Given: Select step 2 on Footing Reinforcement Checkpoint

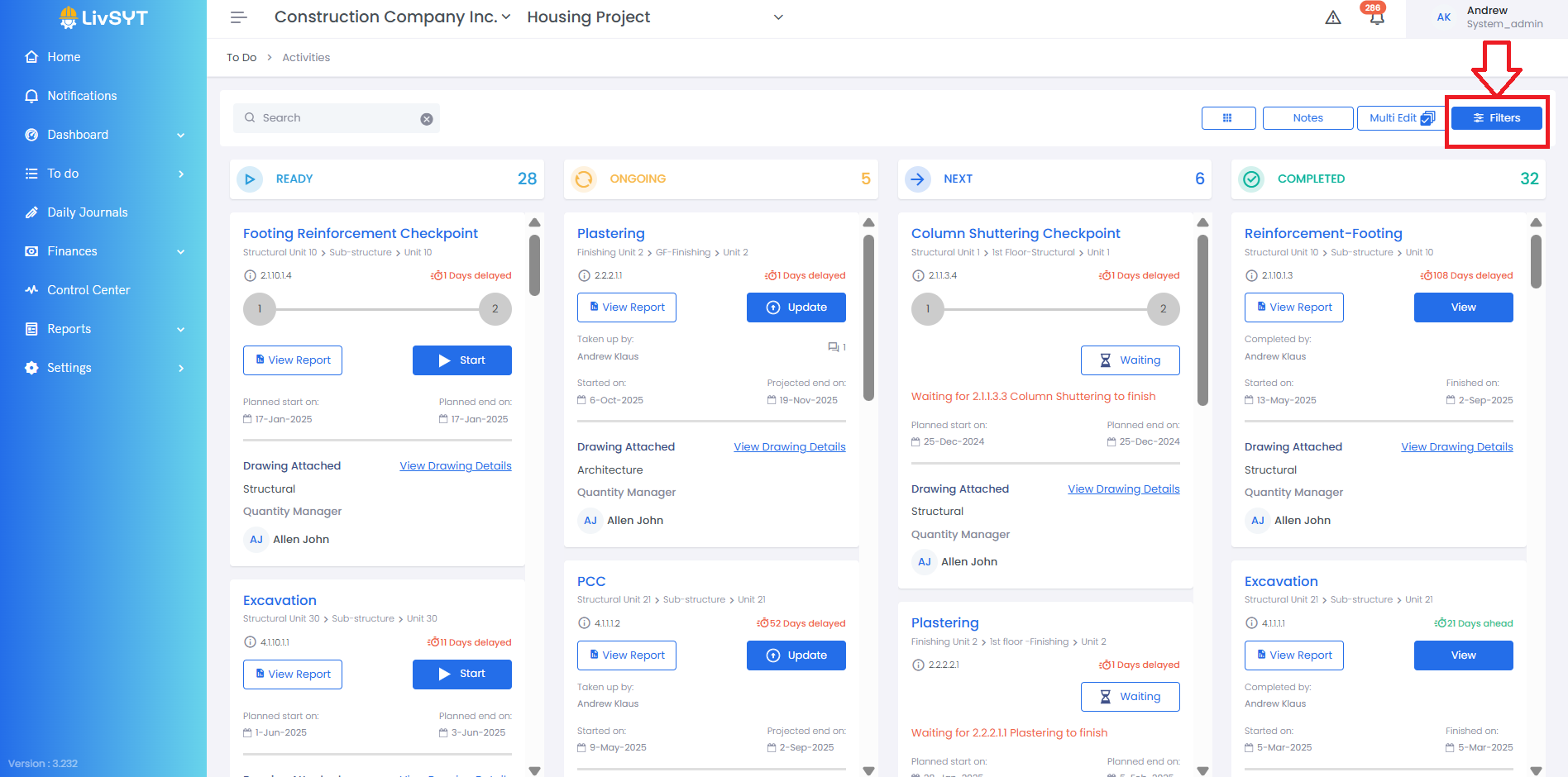Looking at the screenshot, I should [495, 309].
